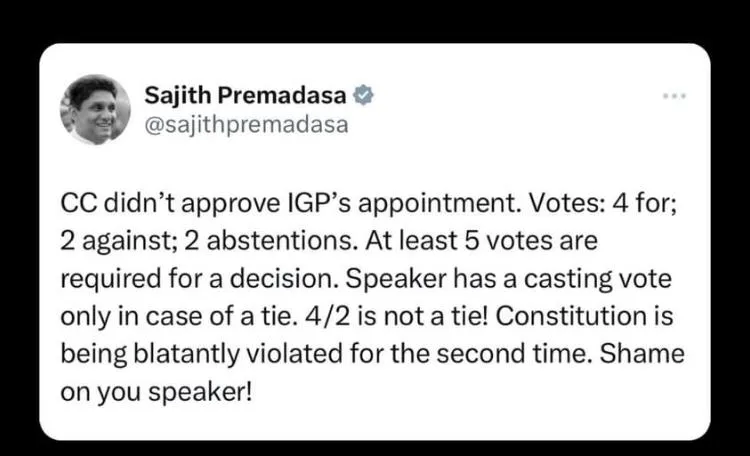Click the text "required for a decision"
This screenshot has height=456, width=750.
coord(198,279)
